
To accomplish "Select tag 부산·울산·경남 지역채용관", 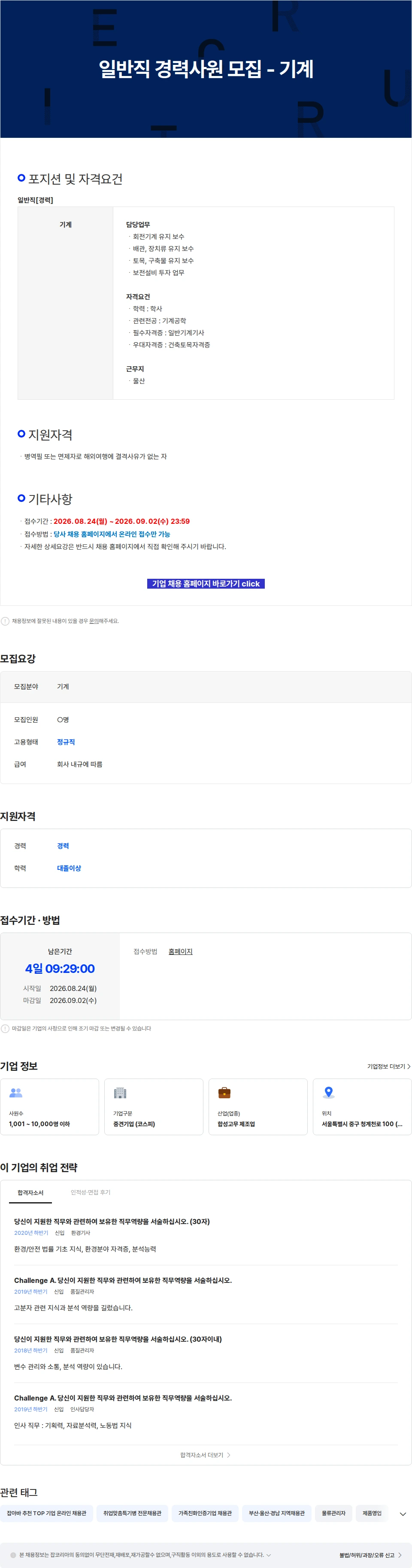I will pyautogui.click(x=277, y=1513).
